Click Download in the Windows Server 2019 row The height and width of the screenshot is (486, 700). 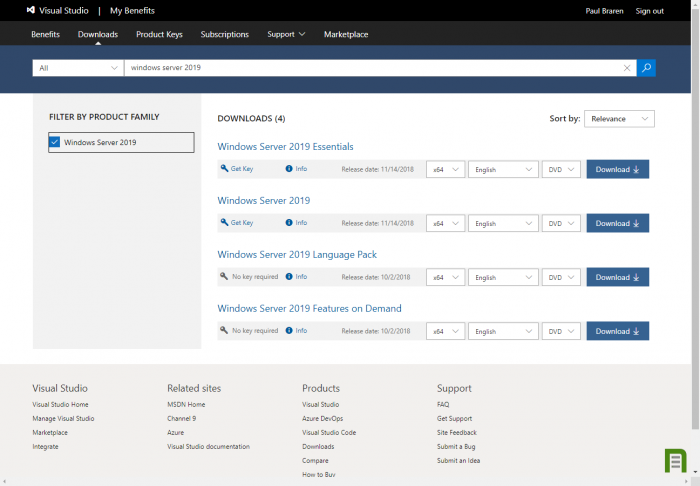tap(617, 223)
